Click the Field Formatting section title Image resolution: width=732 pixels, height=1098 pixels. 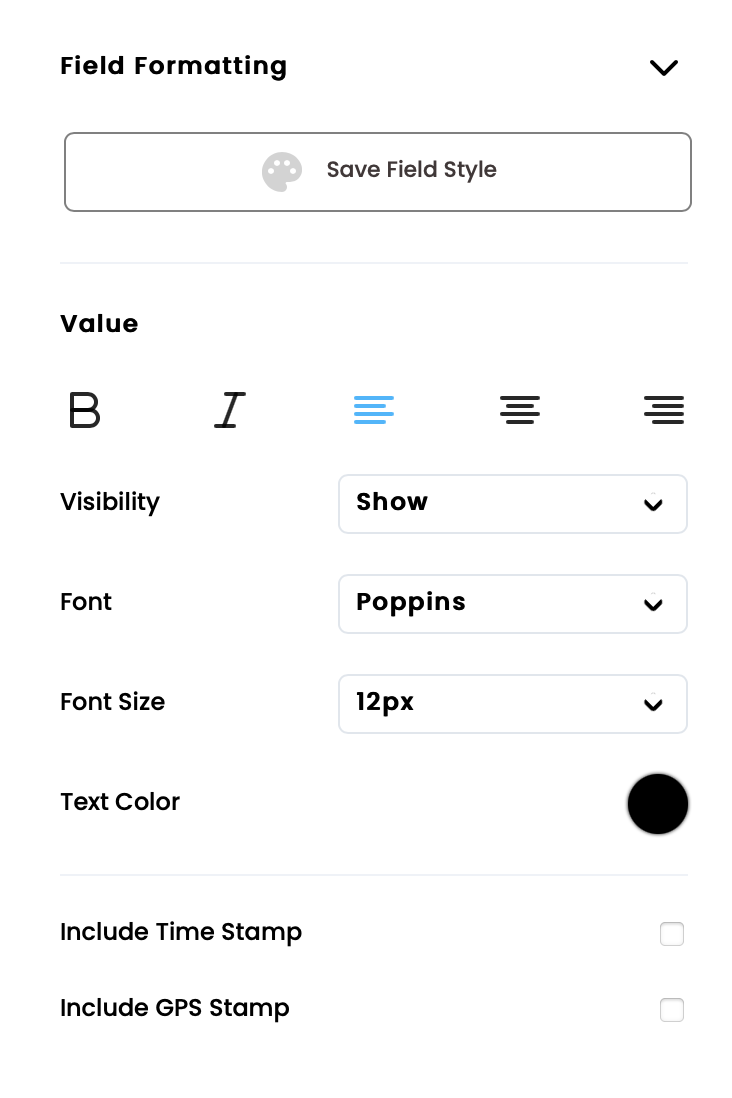[174, 66]
